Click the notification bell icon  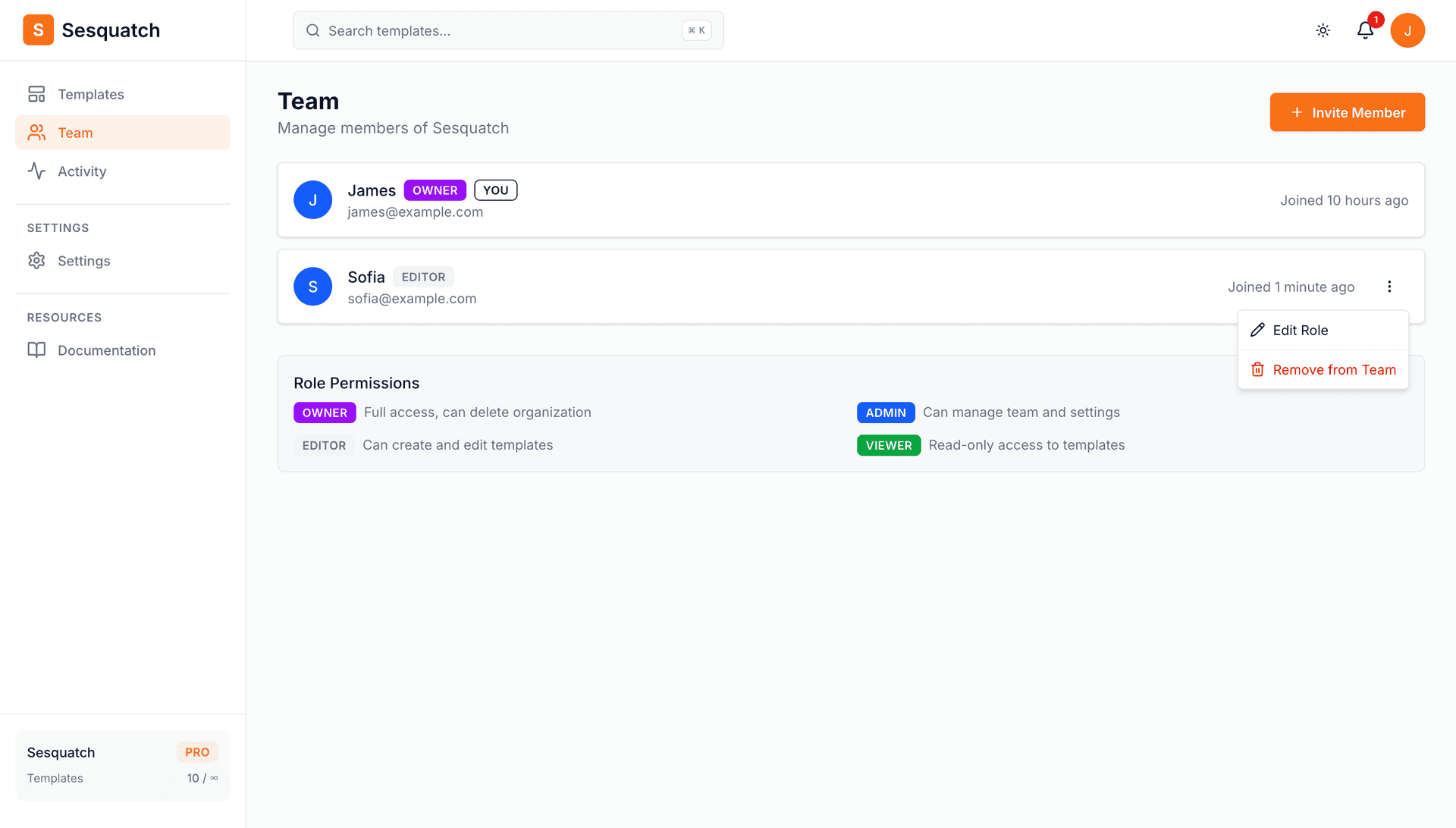[x=1365, y=30]
